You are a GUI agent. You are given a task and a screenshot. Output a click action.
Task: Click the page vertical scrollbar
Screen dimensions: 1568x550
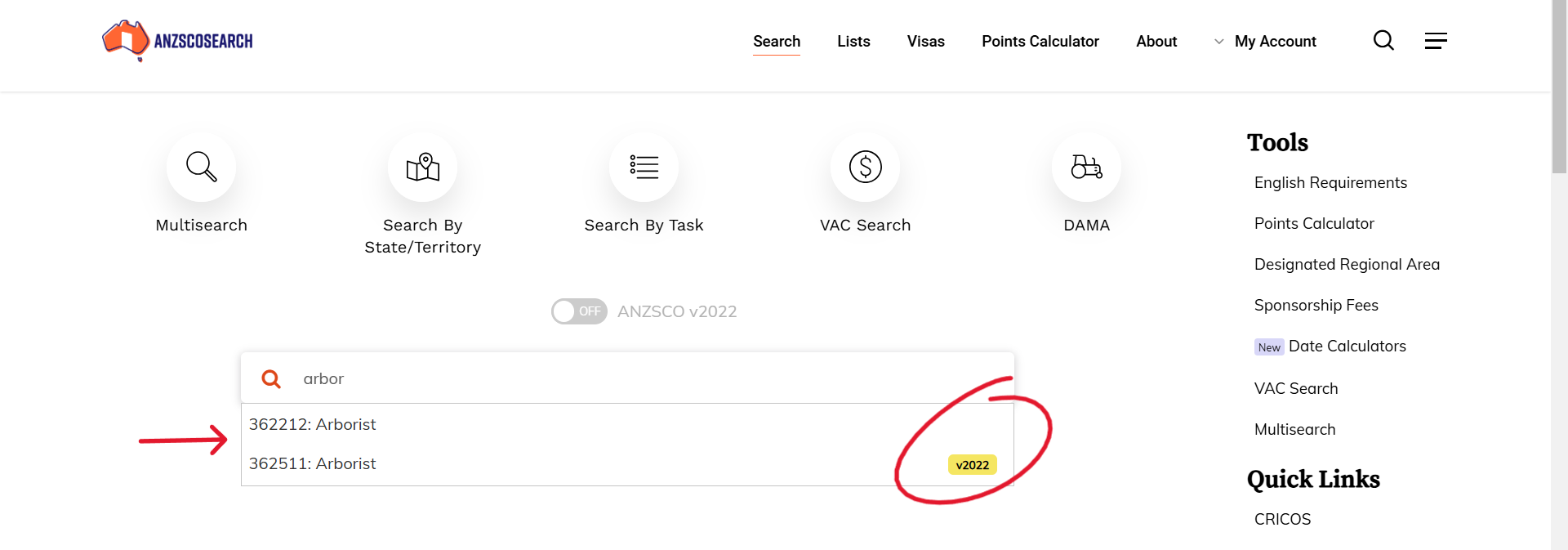[1559, 275]
